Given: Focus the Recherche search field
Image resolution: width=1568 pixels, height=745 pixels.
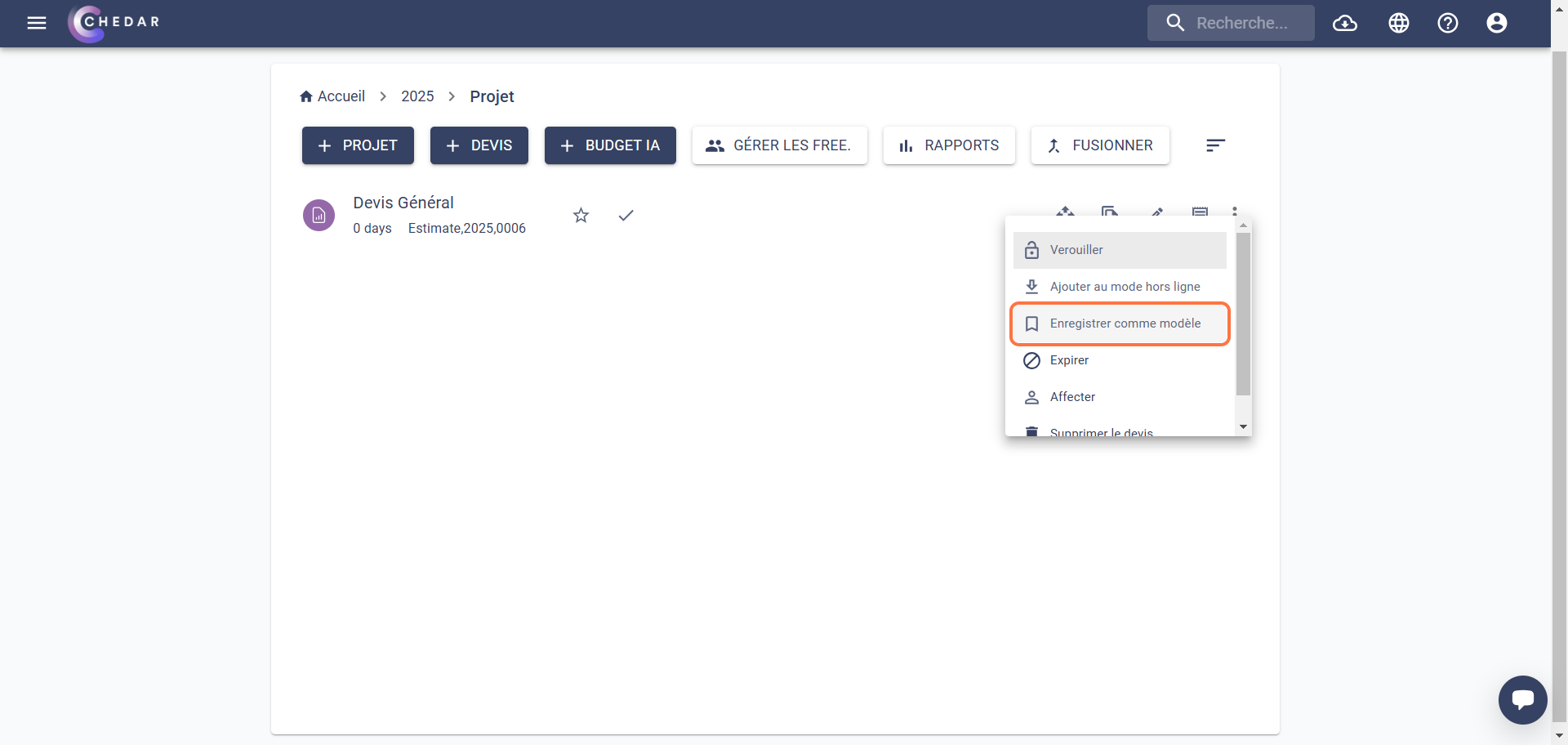Looking at the screenshot, I should (x=1231, y=23).
